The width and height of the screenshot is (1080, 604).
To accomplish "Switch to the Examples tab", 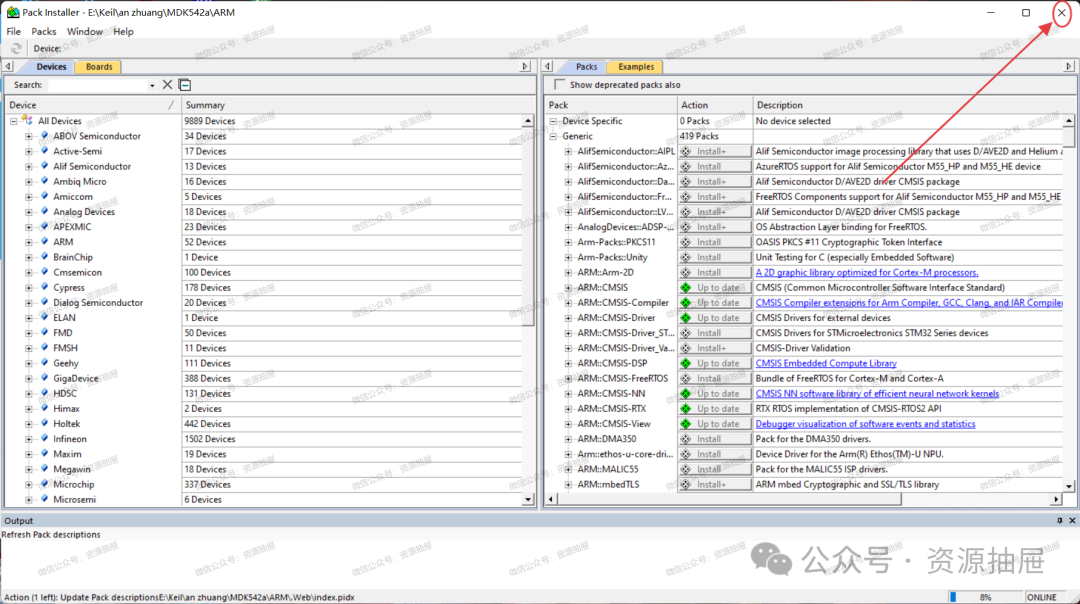I will pyautogui.click(x=636, y=67).
